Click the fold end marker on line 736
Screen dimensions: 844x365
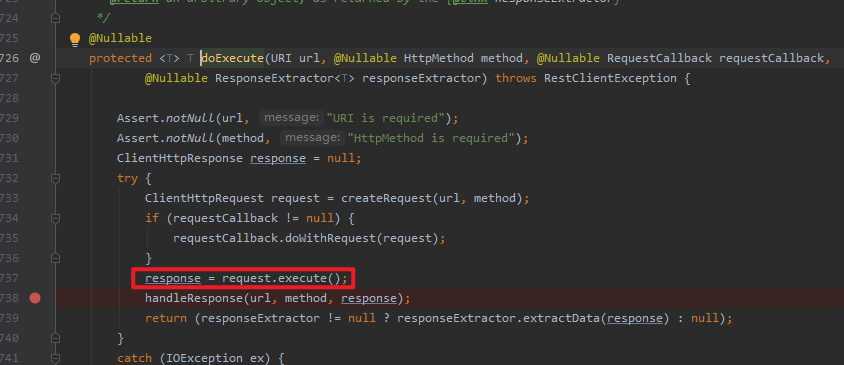[55, 258]
